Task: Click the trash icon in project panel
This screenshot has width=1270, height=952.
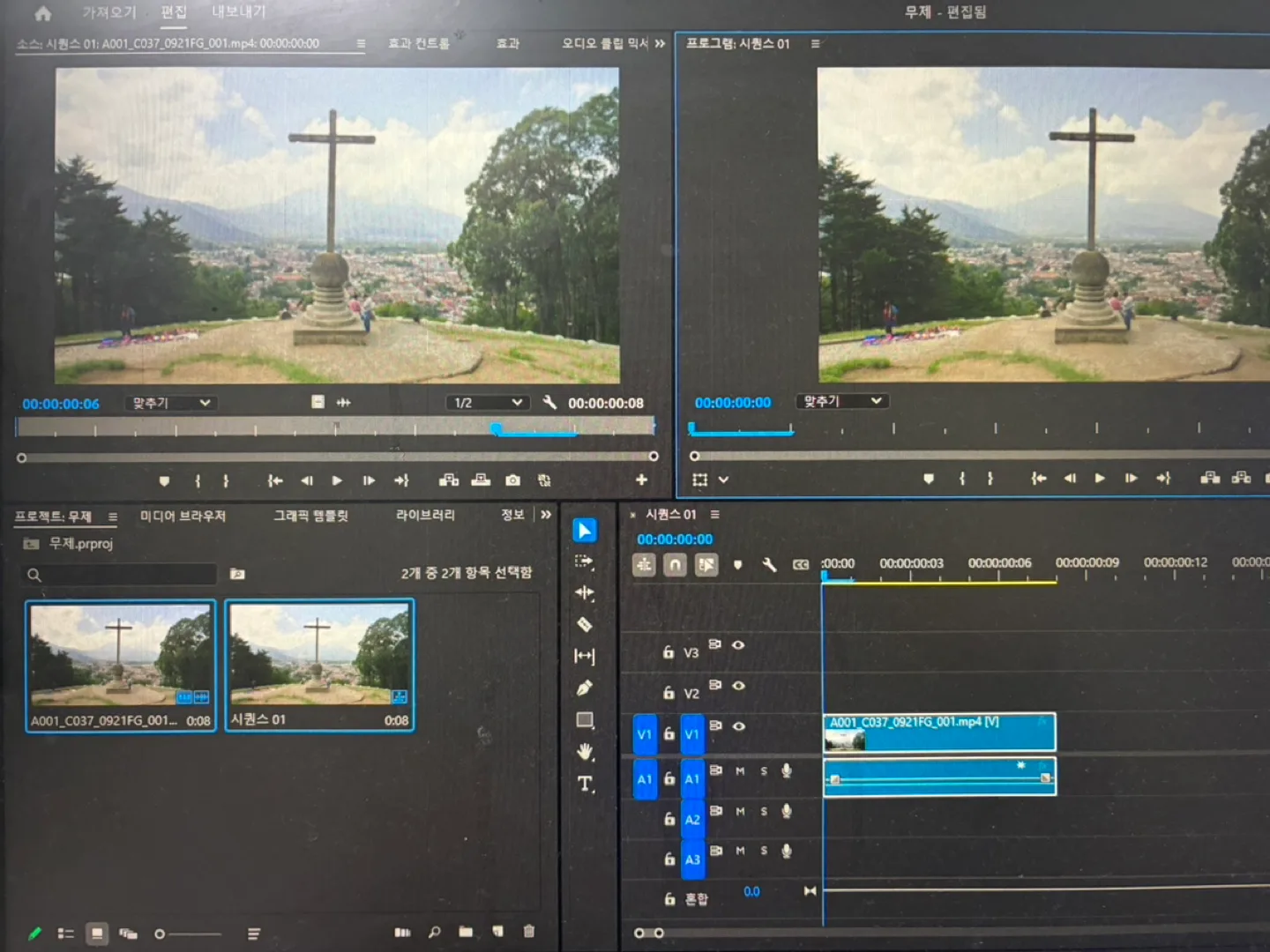Action: (x=529, y=932)
